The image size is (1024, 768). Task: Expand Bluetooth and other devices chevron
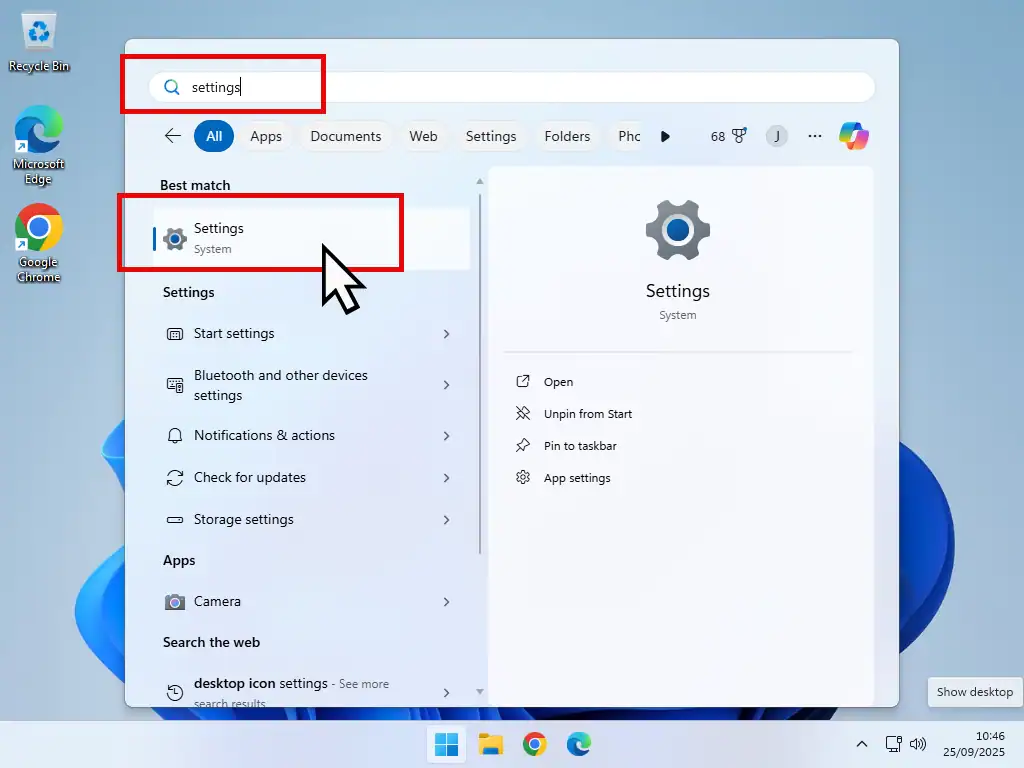pos(447,385)
